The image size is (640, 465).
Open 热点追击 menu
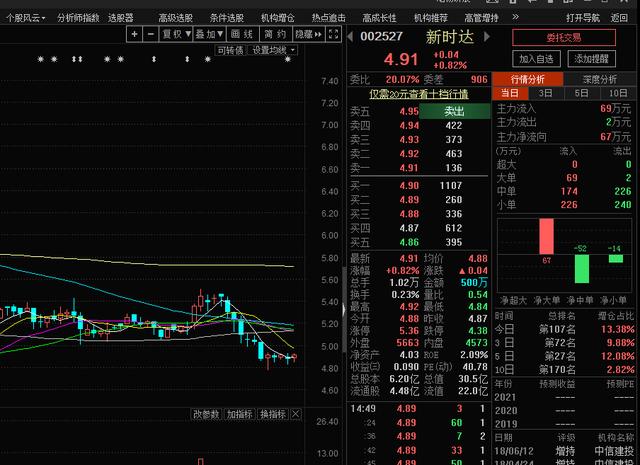[329, 18]
